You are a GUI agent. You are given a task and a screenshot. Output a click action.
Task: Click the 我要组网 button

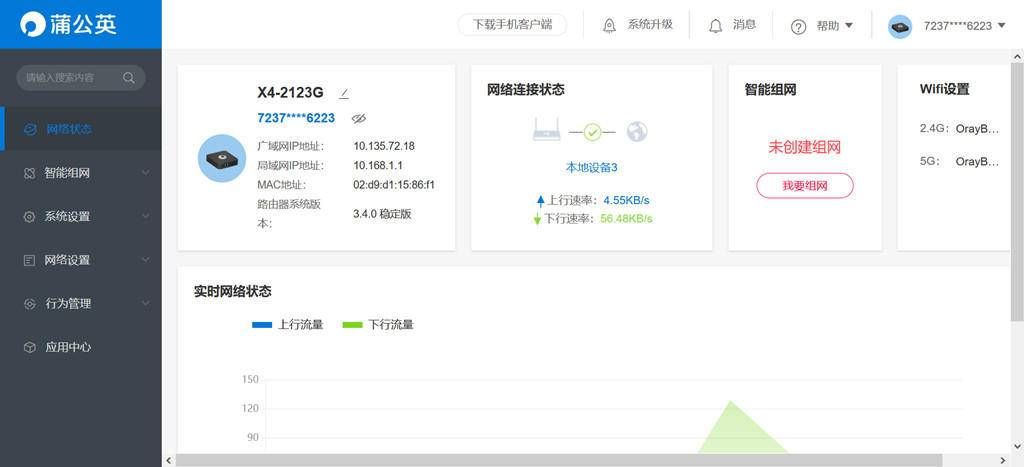pos(805,185)
